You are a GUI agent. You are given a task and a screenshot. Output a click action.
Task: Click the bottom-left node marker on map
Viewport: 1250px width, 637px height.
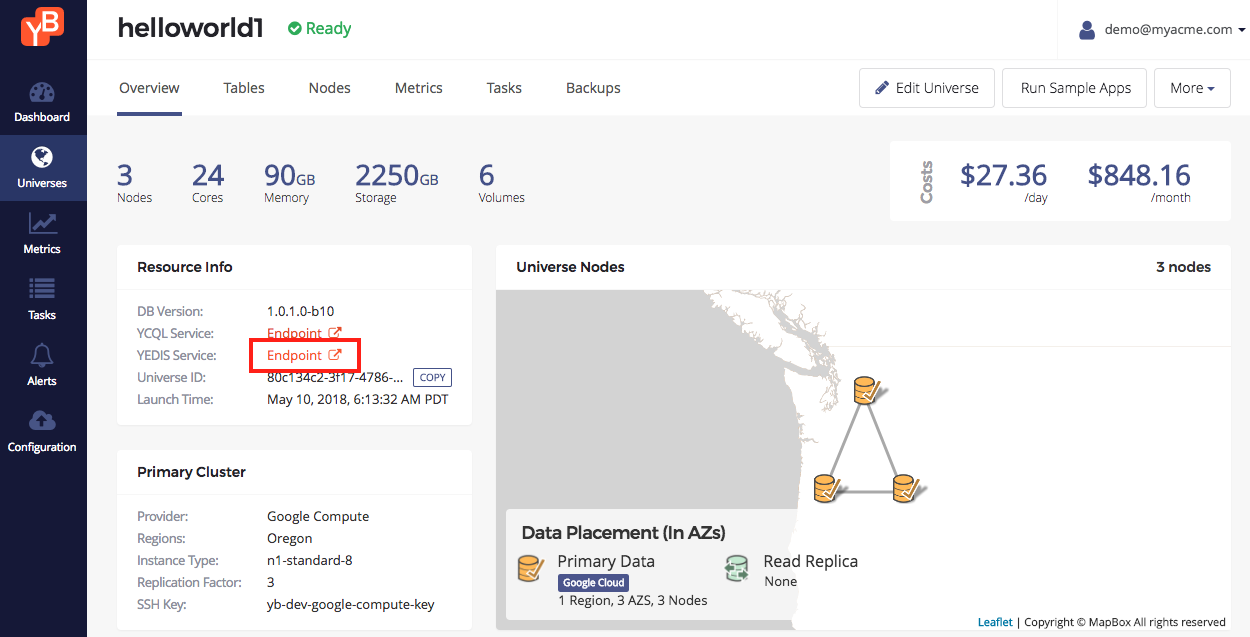826,488
